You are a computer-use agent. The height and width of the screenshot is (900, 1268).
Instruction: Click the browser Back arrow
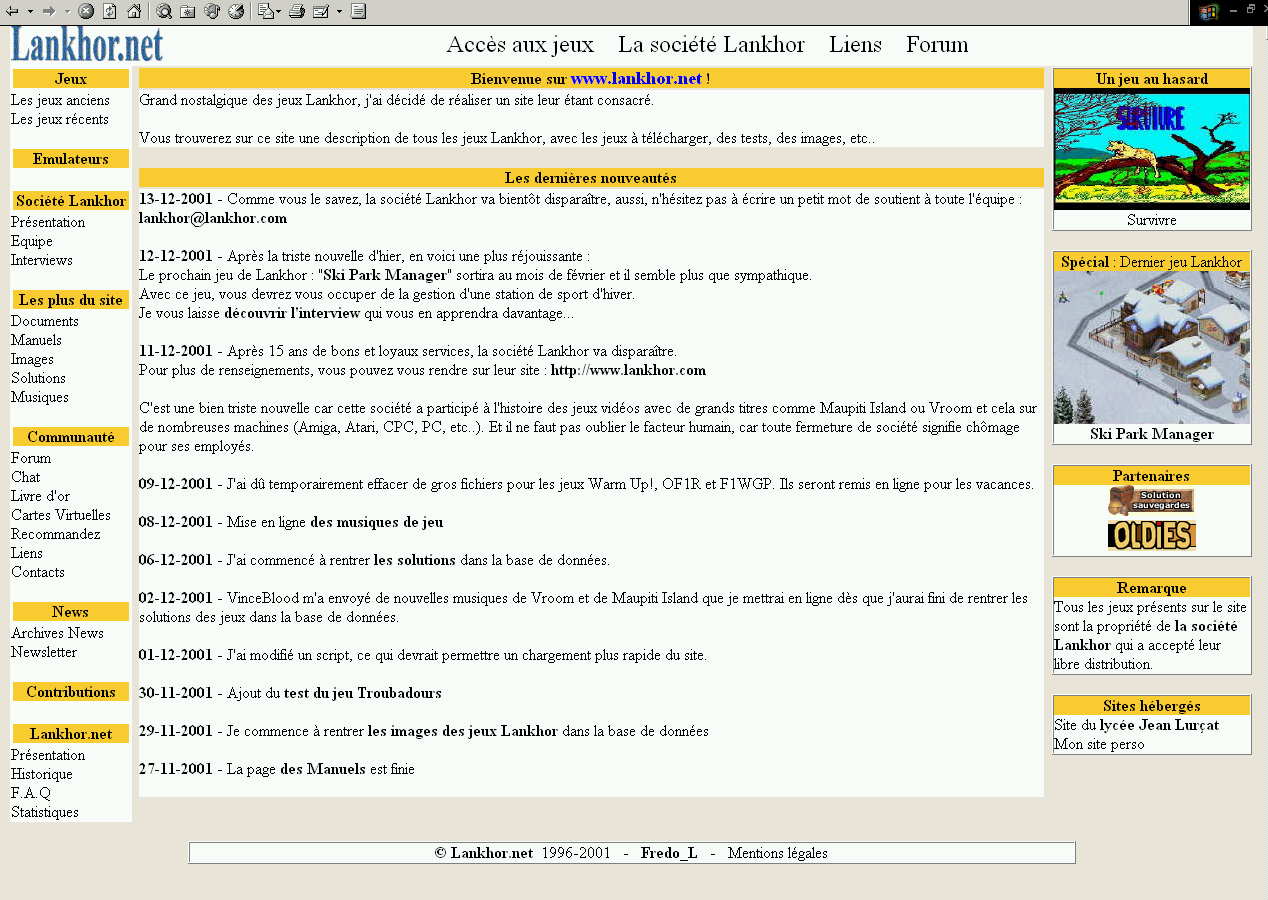[12, 12]
